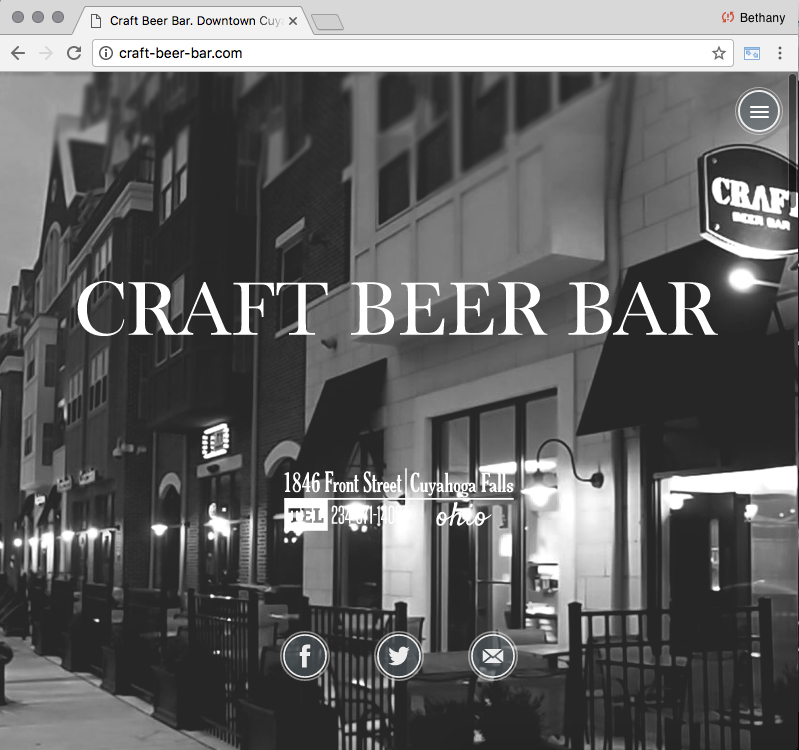Open the Bethany profile button
The image size is (799, 750).
[754, 18]
